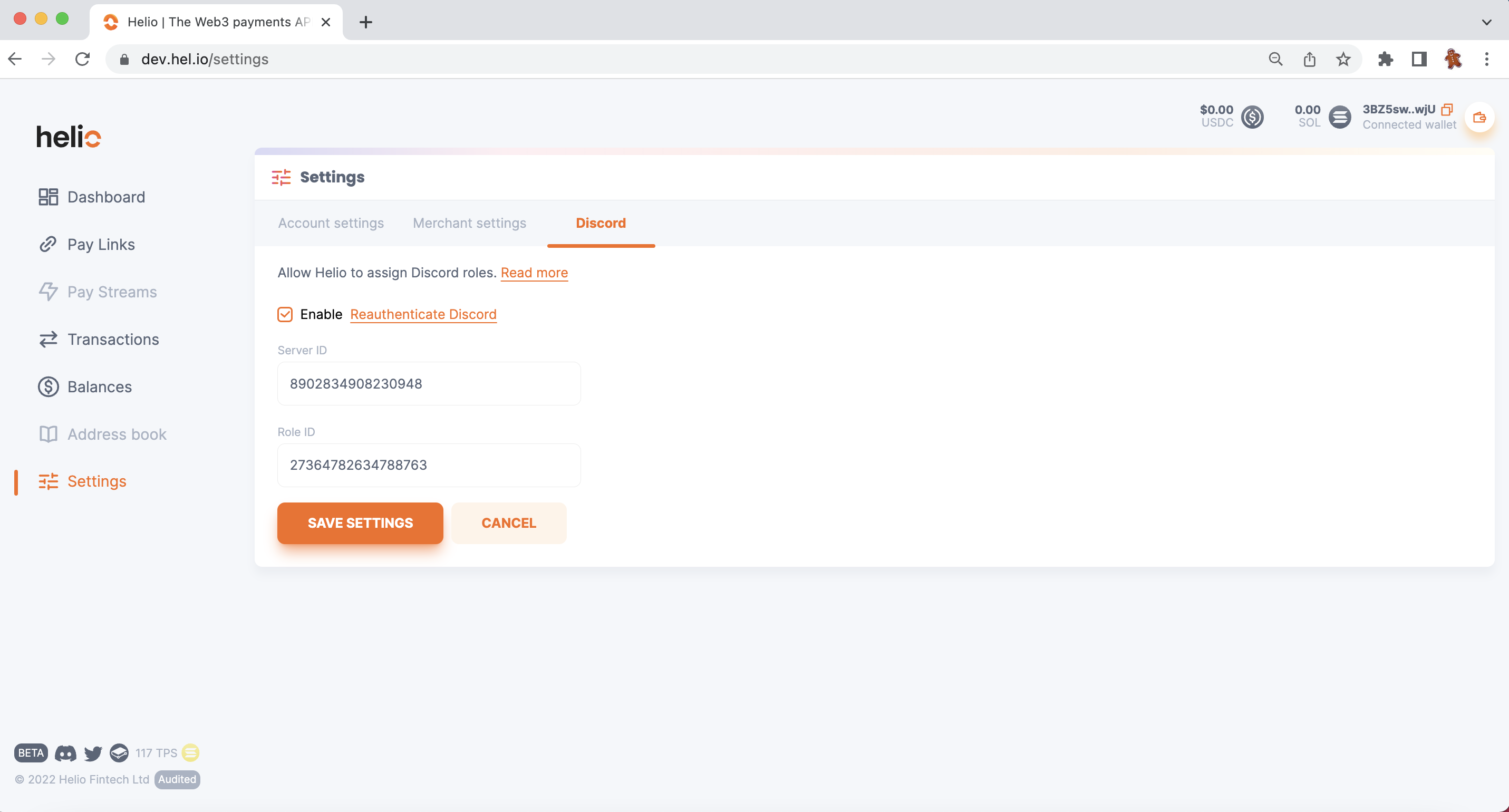Open the Twitter footer icon

(x=93, y=753)
